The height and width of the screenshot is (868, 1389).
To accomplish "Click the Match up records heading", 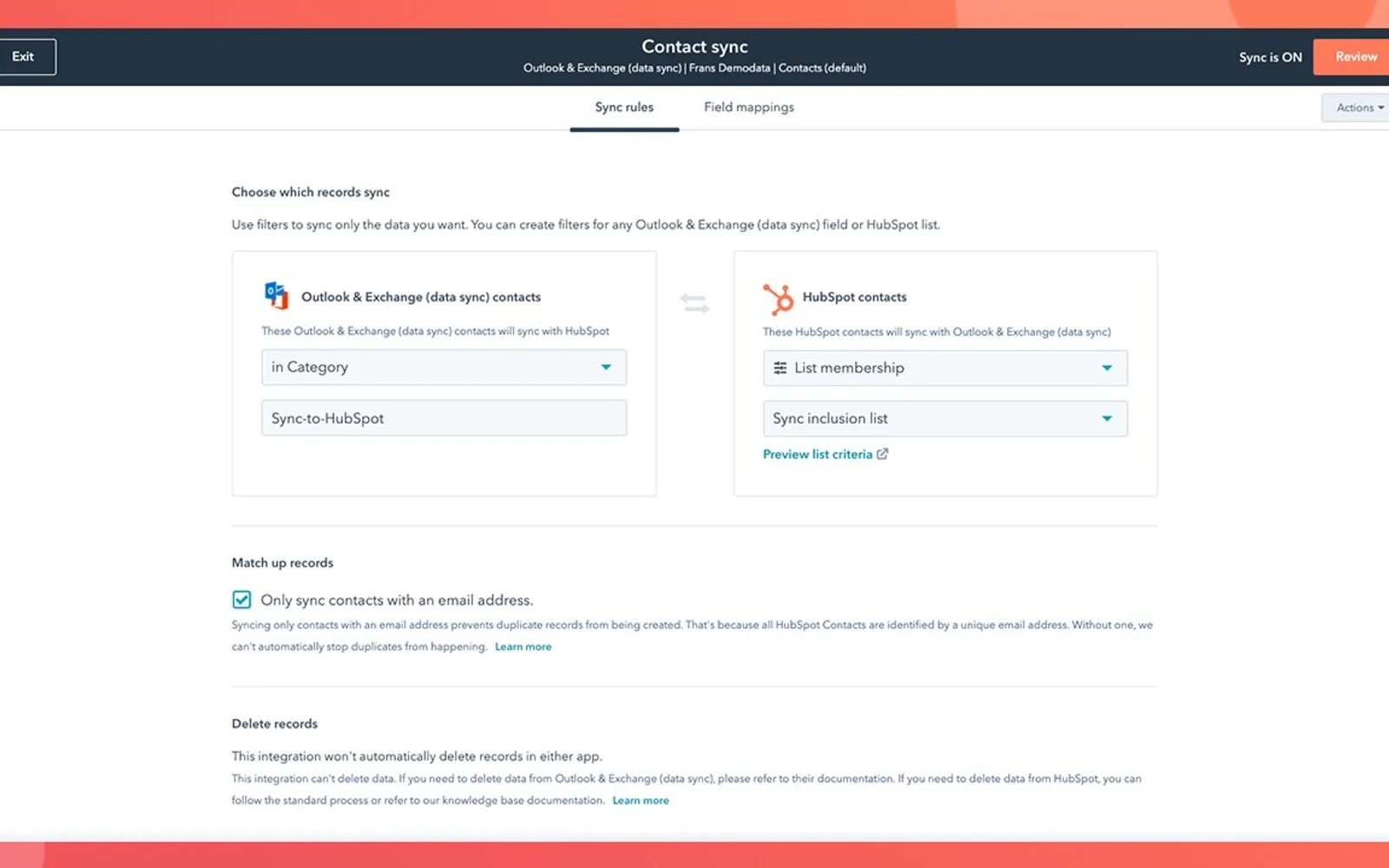I will tap(282, 562).
